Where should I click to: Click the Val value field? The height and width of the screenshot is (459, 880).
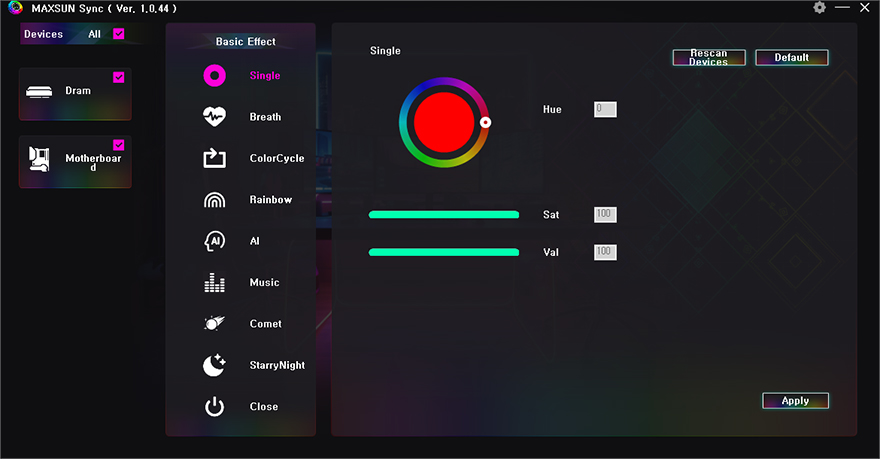point(605,252)
